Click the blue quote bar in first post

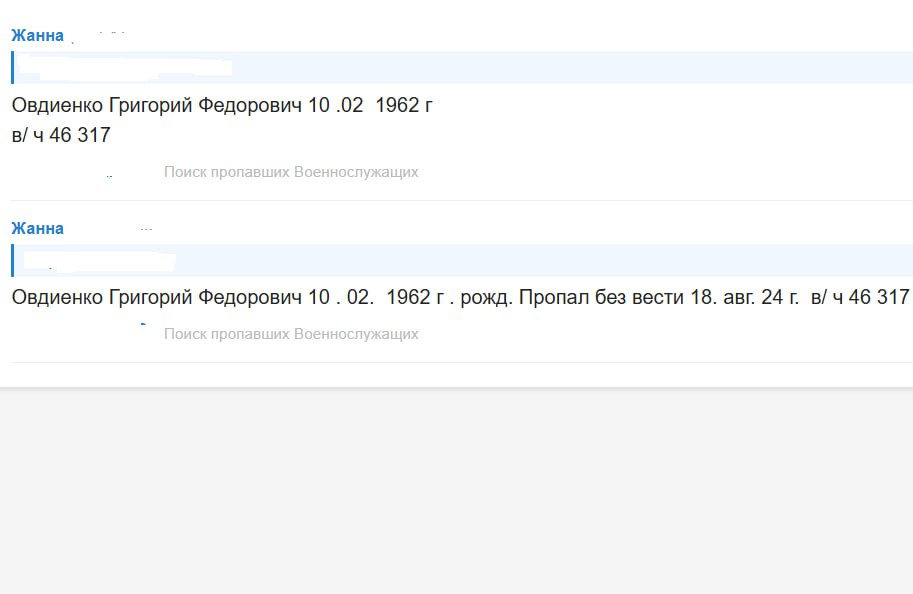(13, 68)
